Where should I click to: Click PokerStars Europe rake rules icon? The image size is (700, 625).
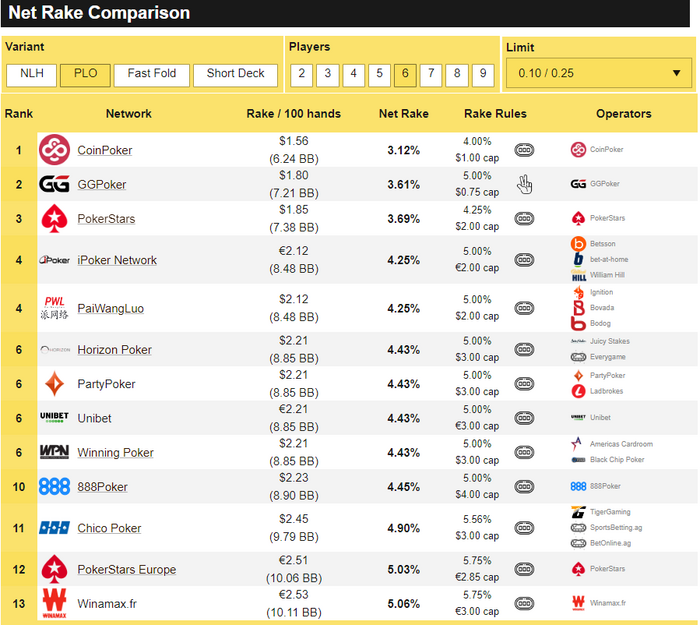524,570
